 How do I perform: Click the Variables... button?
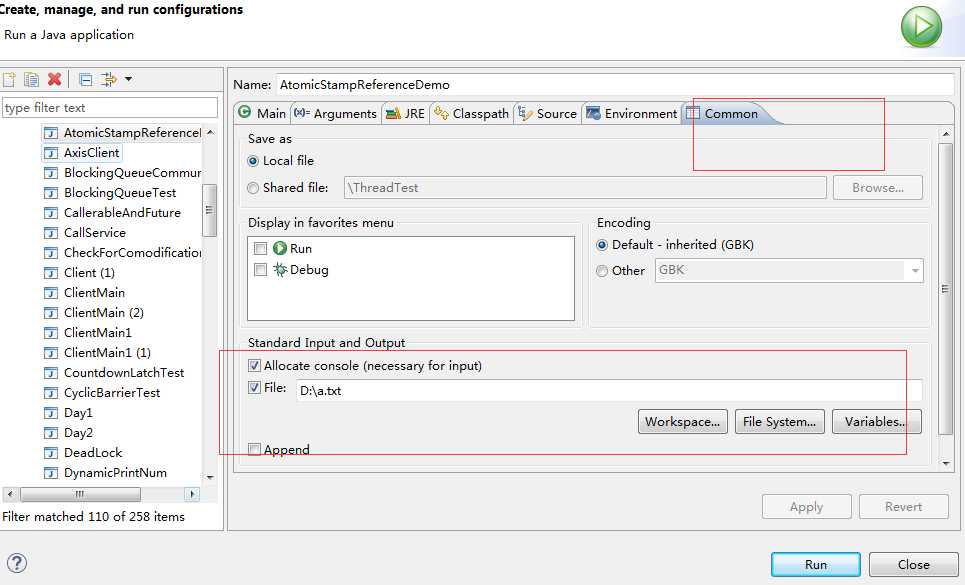[x=876, y=421]
